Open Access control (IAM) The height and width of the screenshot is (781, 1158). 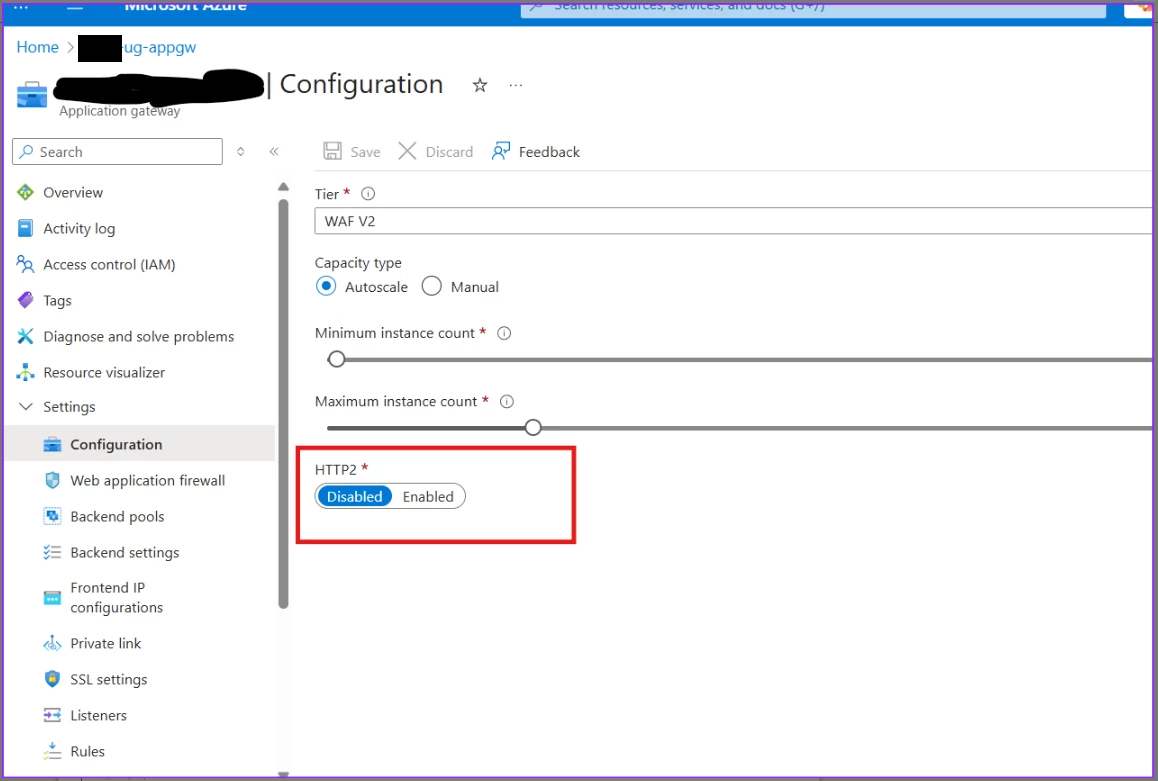(x=109, y=264)
